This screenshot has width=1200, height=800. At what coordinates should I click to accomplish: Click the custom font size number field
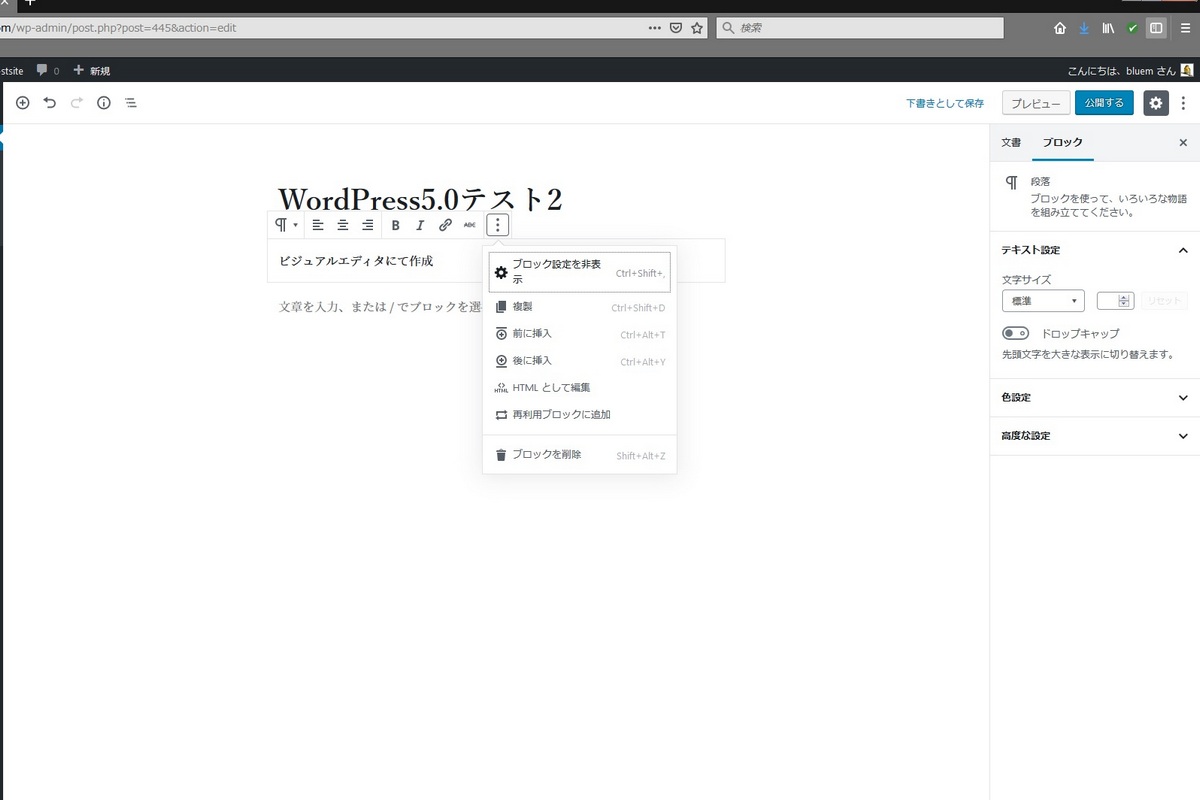[1114, 301]
